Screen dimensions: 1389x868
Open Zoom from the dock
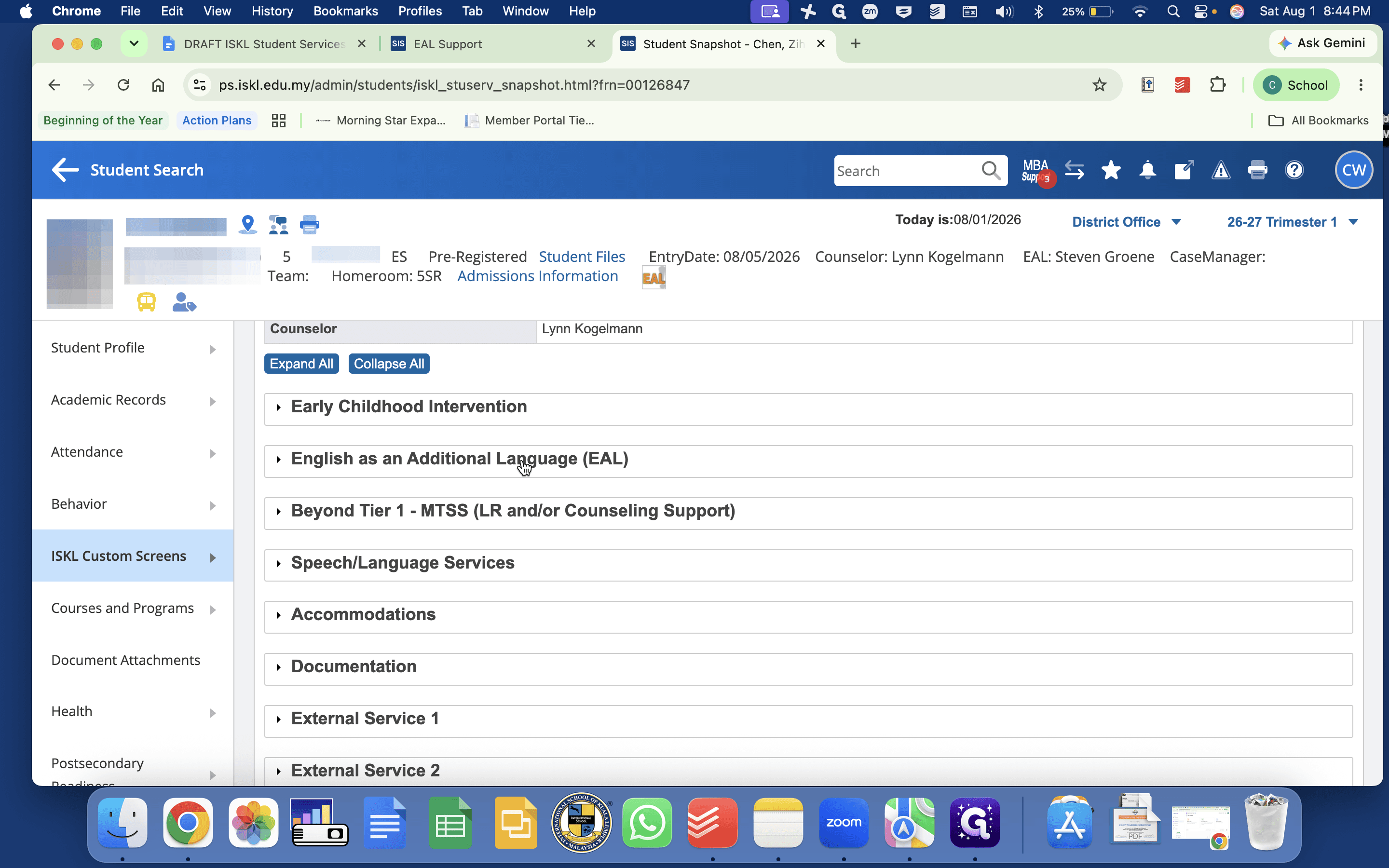click(844, 822)
